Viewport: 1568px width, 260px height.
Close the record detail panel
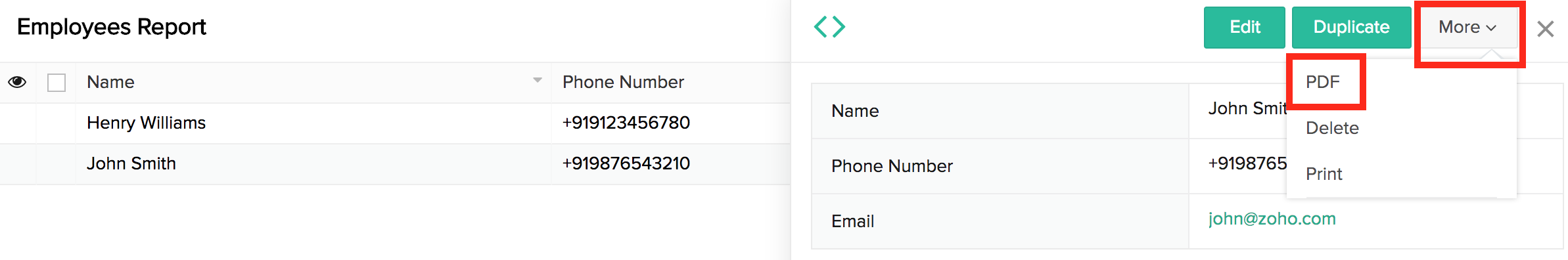pyautogui.click(x=1546, y=29)
